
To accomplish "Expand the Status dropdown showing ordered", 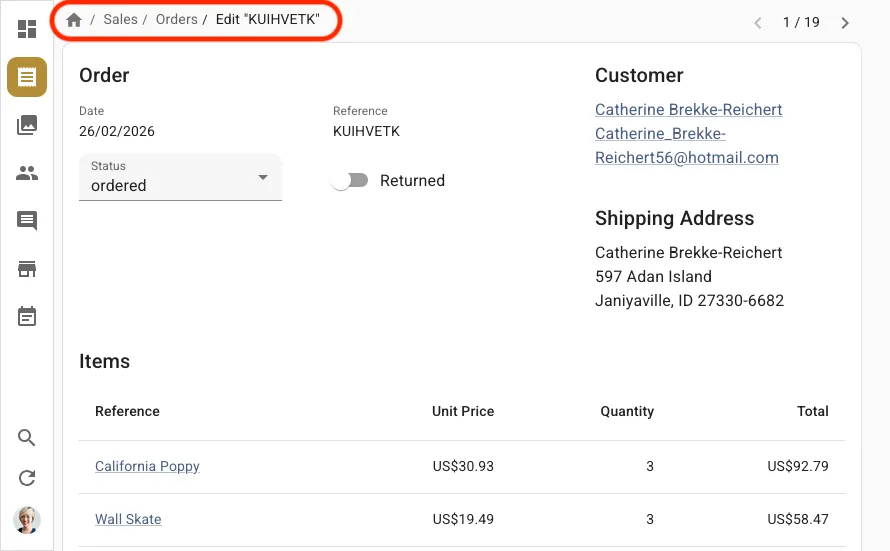I will tap(180, 178).
